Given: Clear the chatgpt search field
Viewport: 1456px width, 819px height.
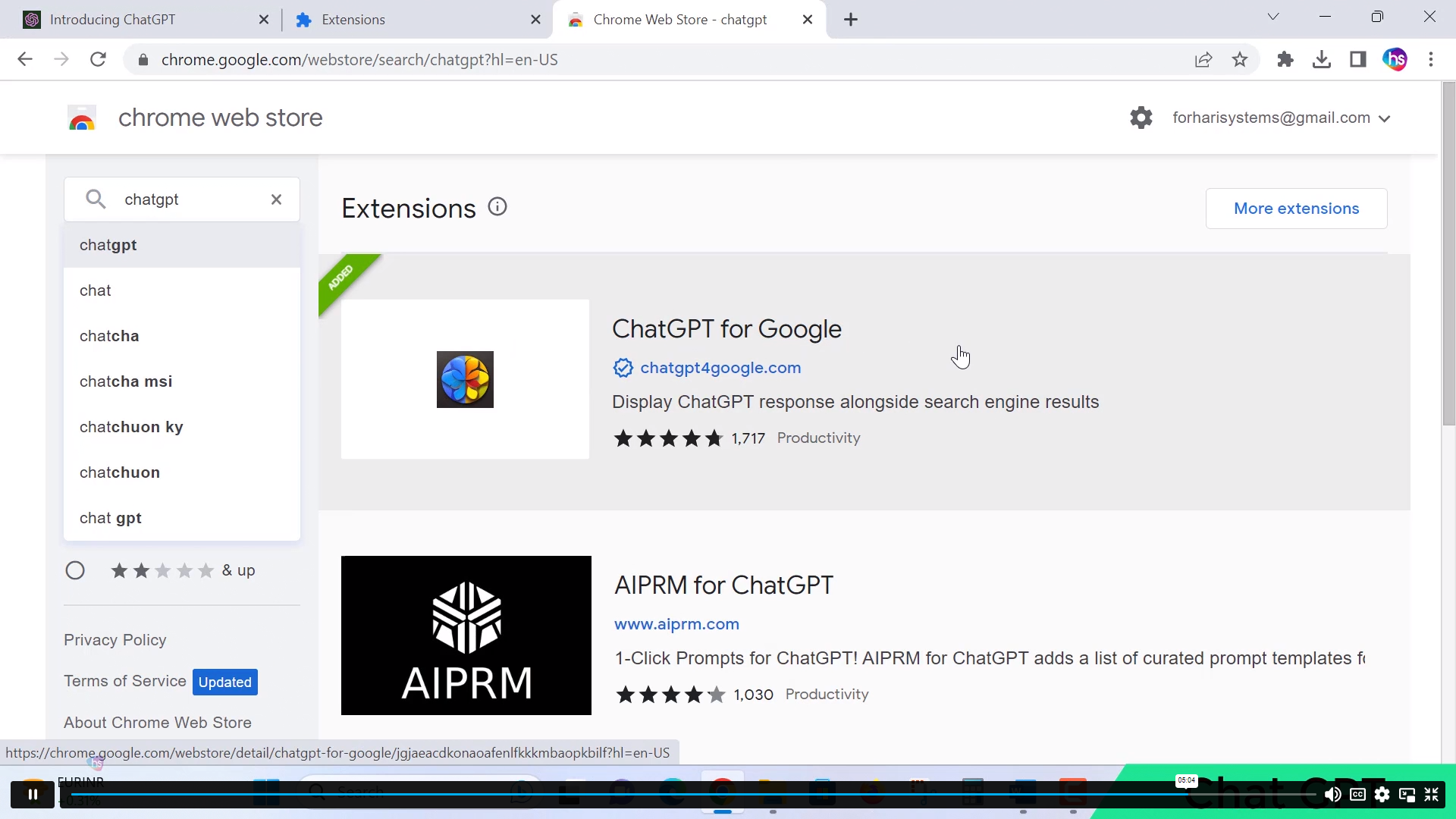Looking at the screenshot, I should (x=276, y=199).
